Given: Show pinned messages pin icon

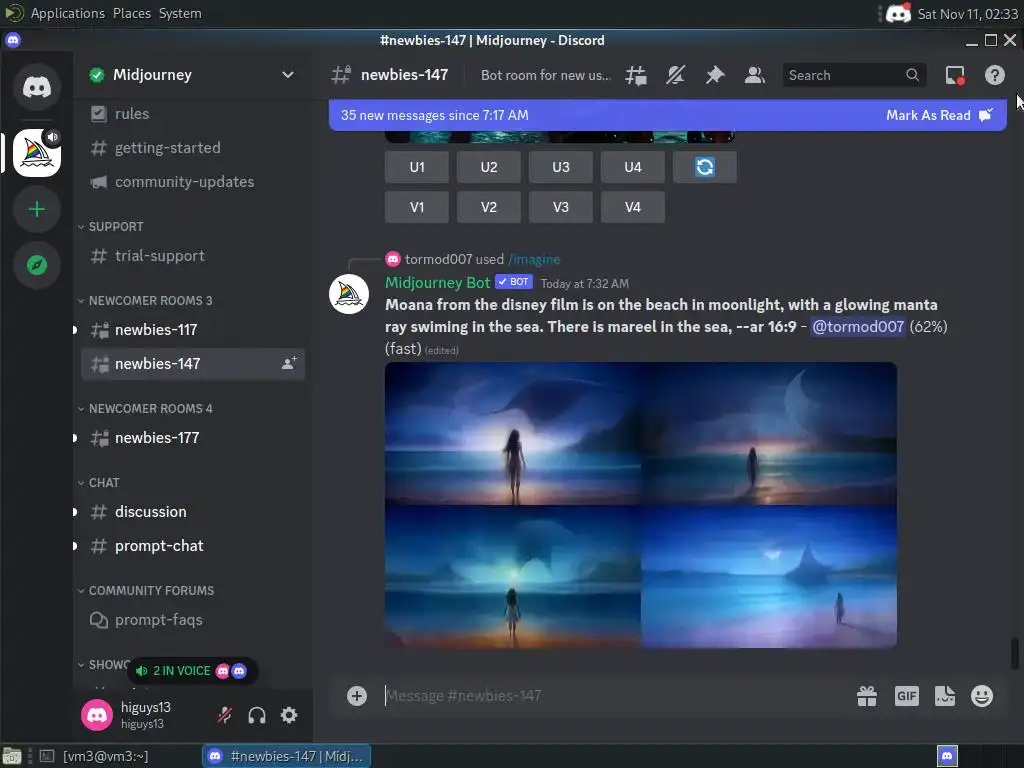Looking at the screenshot, I should click(714, 75).
